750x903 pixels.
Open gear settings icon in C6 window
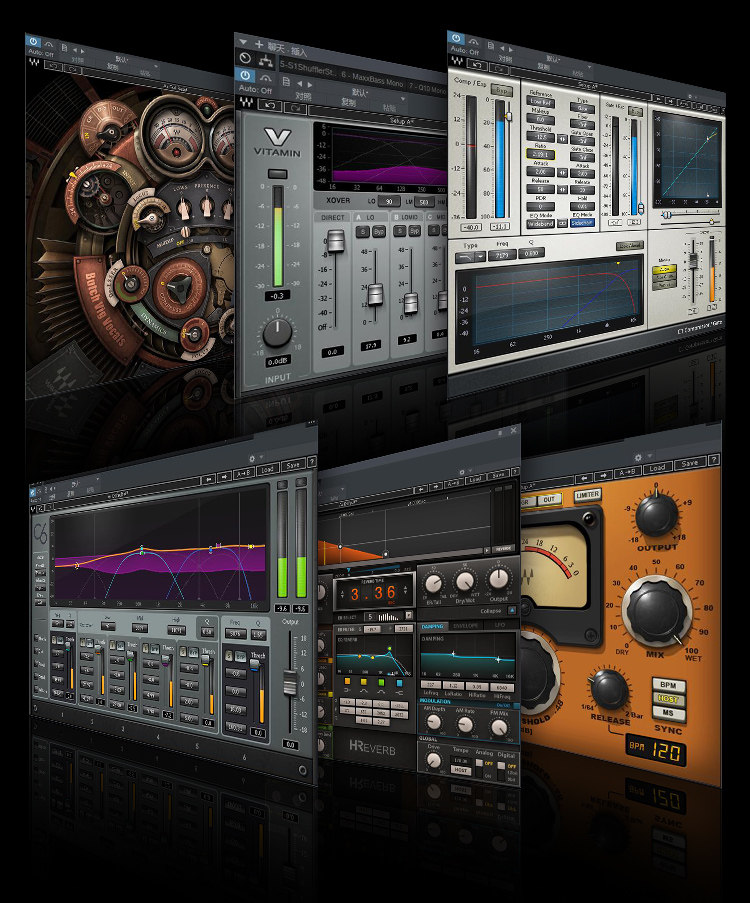click(x=252, y=459)
